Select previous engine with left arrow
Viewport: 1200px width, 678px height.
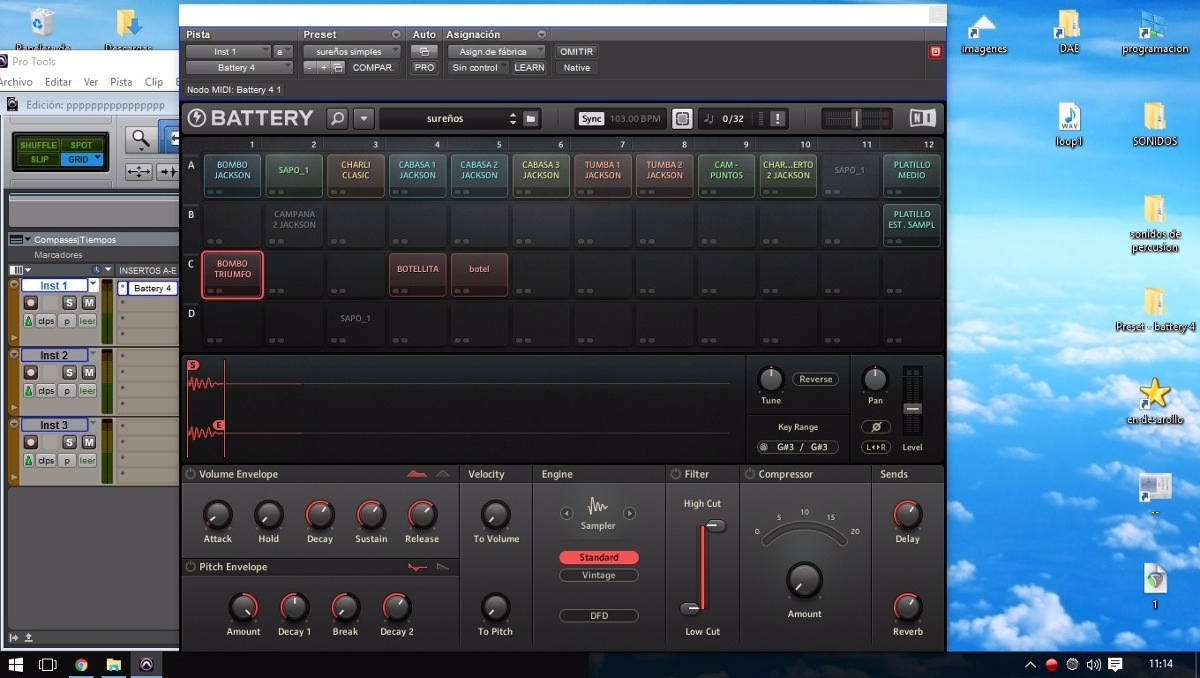(567, 513)
